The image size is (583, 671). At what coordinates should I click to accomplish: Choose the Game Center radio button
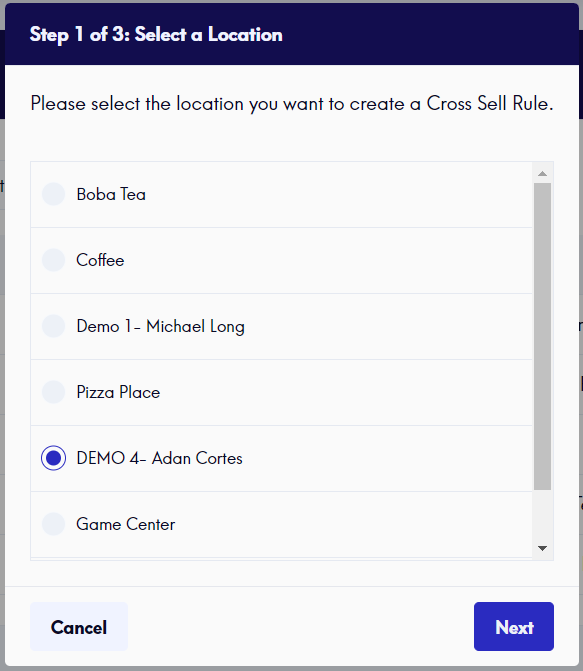point(54,524)
